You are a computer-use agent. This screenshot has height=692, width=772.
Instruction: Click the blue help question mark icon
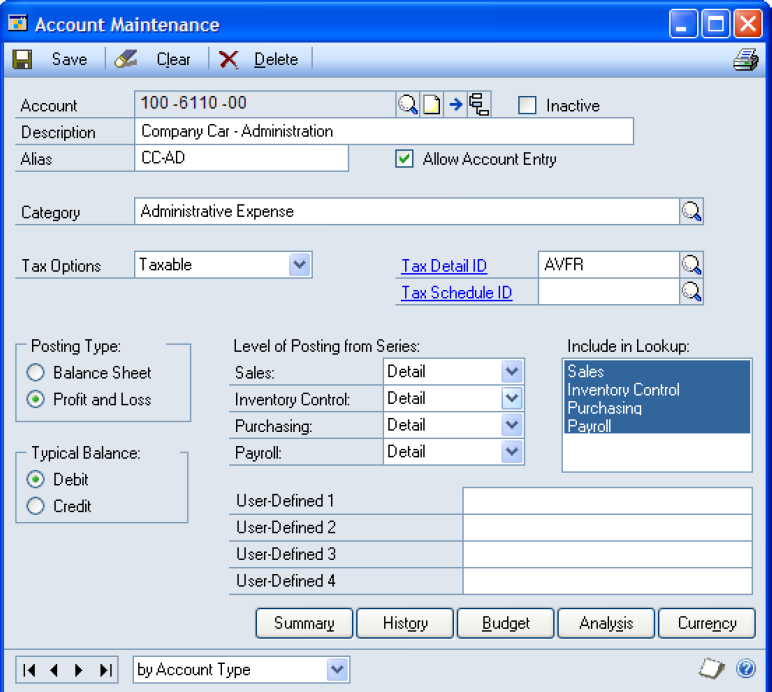pyautogui.click(x=745, y=669)
